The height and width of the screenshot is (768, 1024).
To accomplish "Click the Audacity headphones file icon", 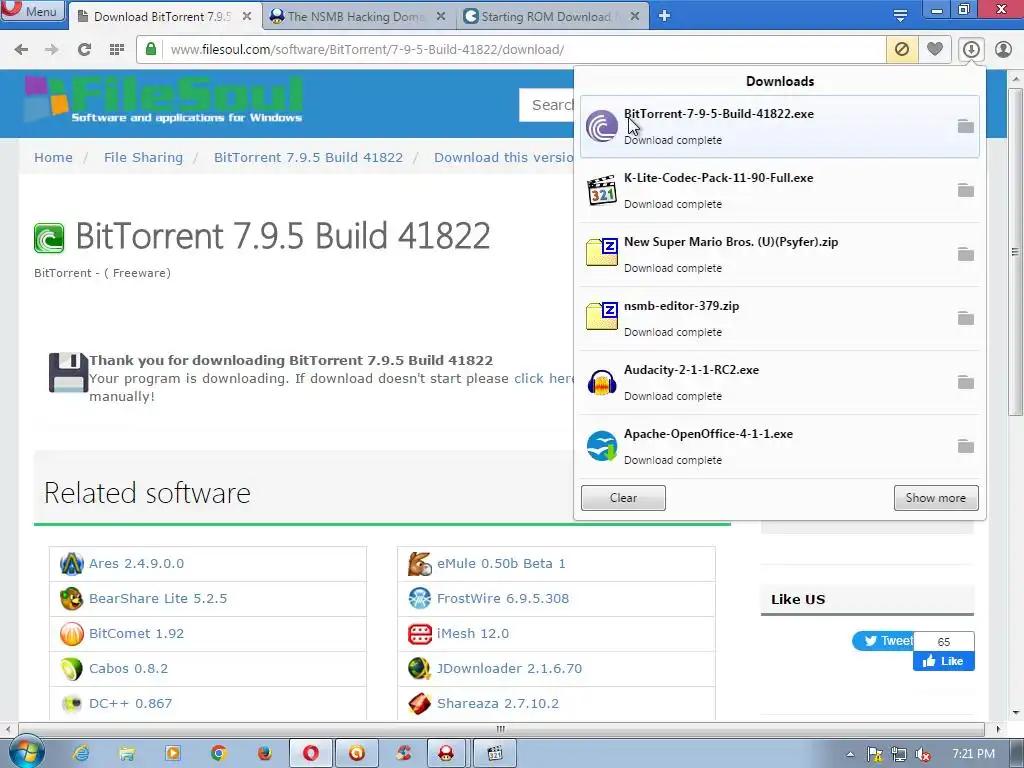I will point(601,382).
